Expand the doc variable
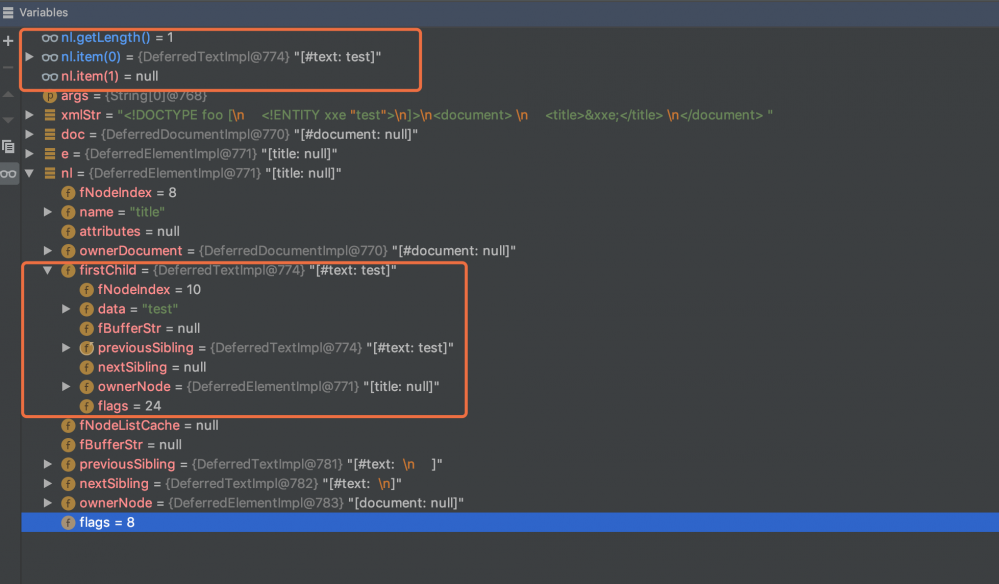Image resolution: width=999 pixels, height=584 pixels. coord(29,134)
